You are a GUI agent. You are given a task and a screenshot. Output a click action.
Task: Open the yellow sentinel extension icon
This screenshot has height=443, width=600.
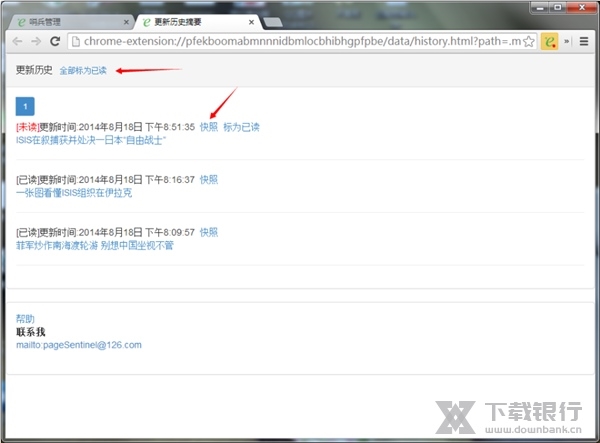[x=549, y=41]
